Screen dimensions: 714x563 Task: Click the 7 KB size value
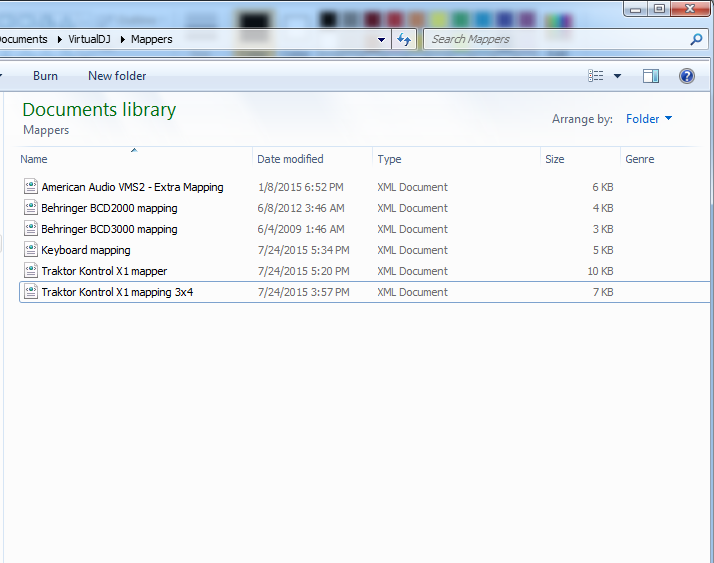click(x=603, y=292)
